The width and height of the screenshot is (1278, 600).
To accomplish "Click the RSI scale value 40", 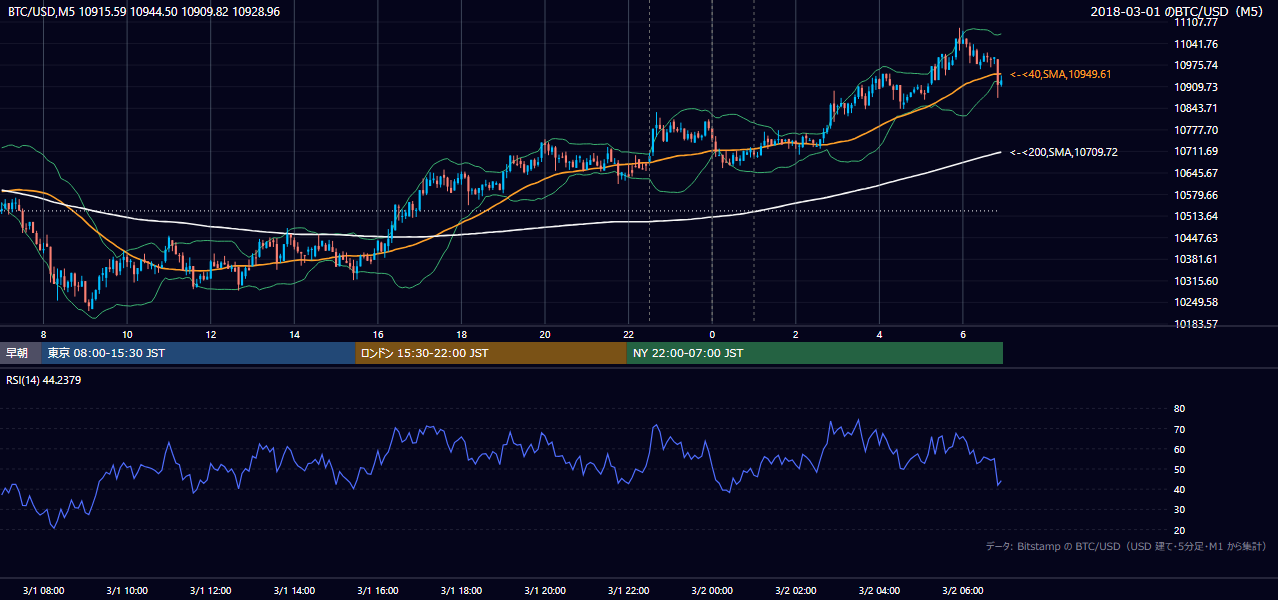I will (1179, 489).
